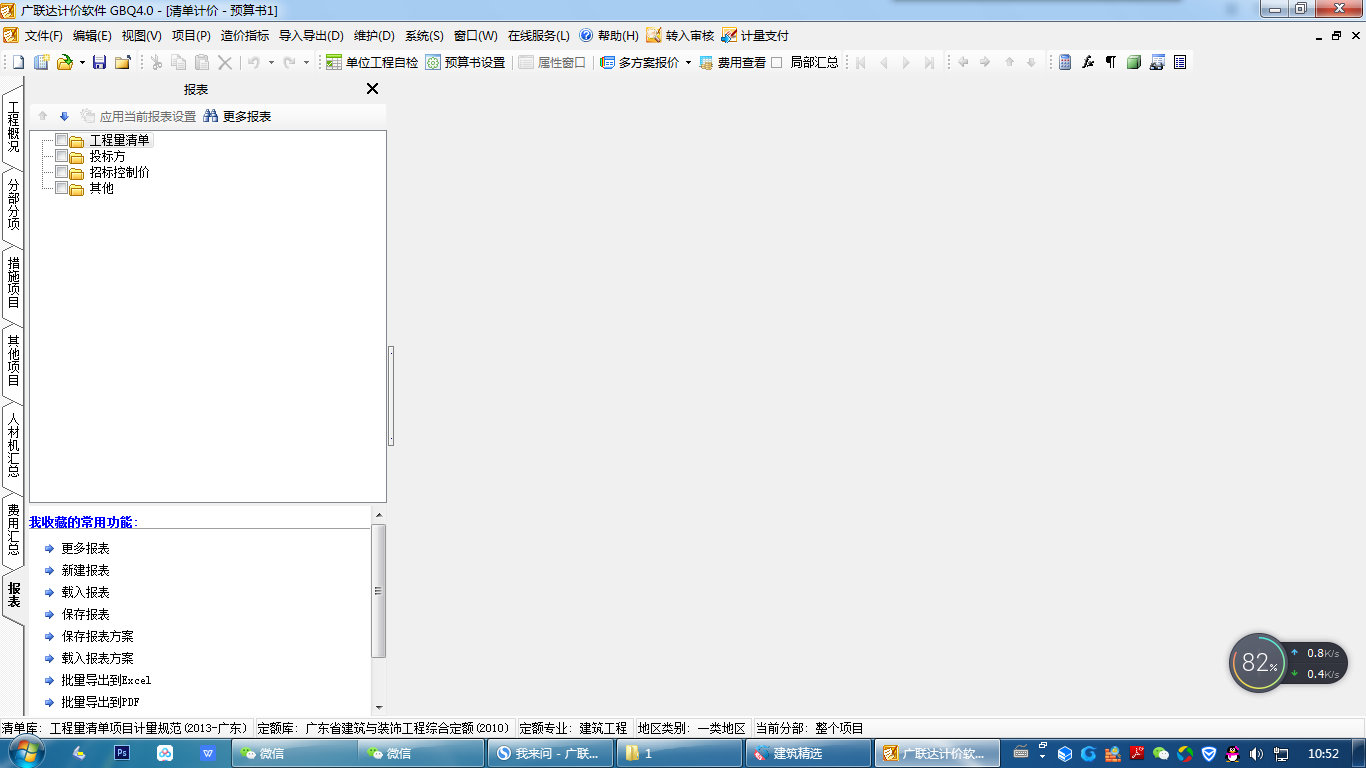This screenshot has height=768, width=1366.
Task: Click the 新建报表 favorite link
Action: coord(85,570)
